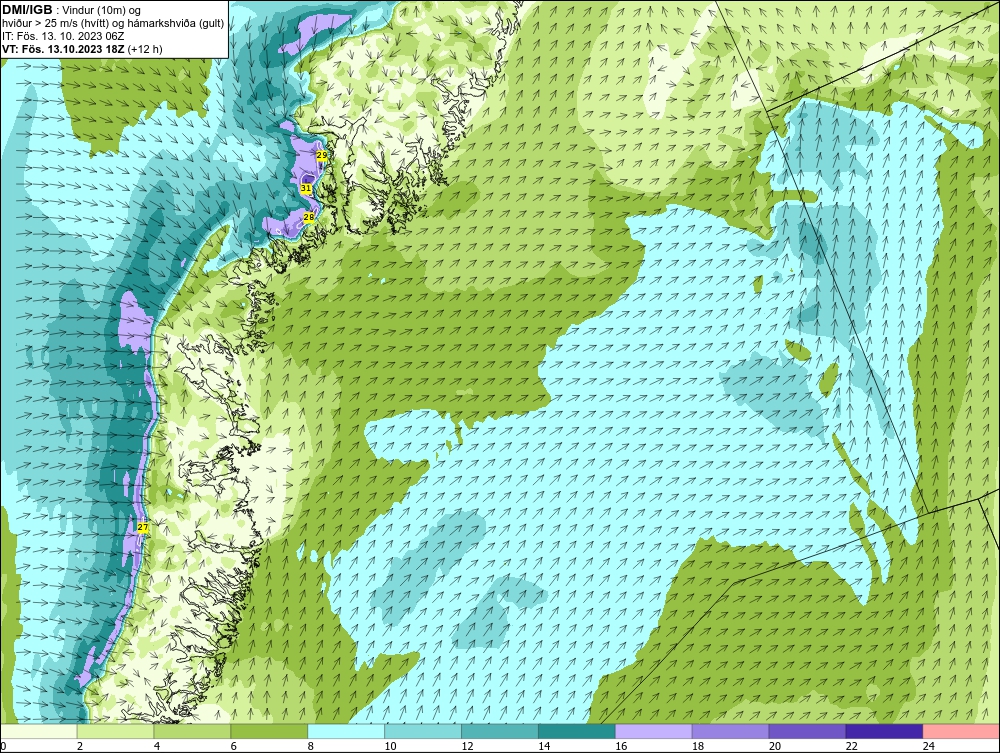The height and width of the screenshot is (753, 1000).
Task: Select the 20-22 m/s violet swatch
Action: (807, 731)
